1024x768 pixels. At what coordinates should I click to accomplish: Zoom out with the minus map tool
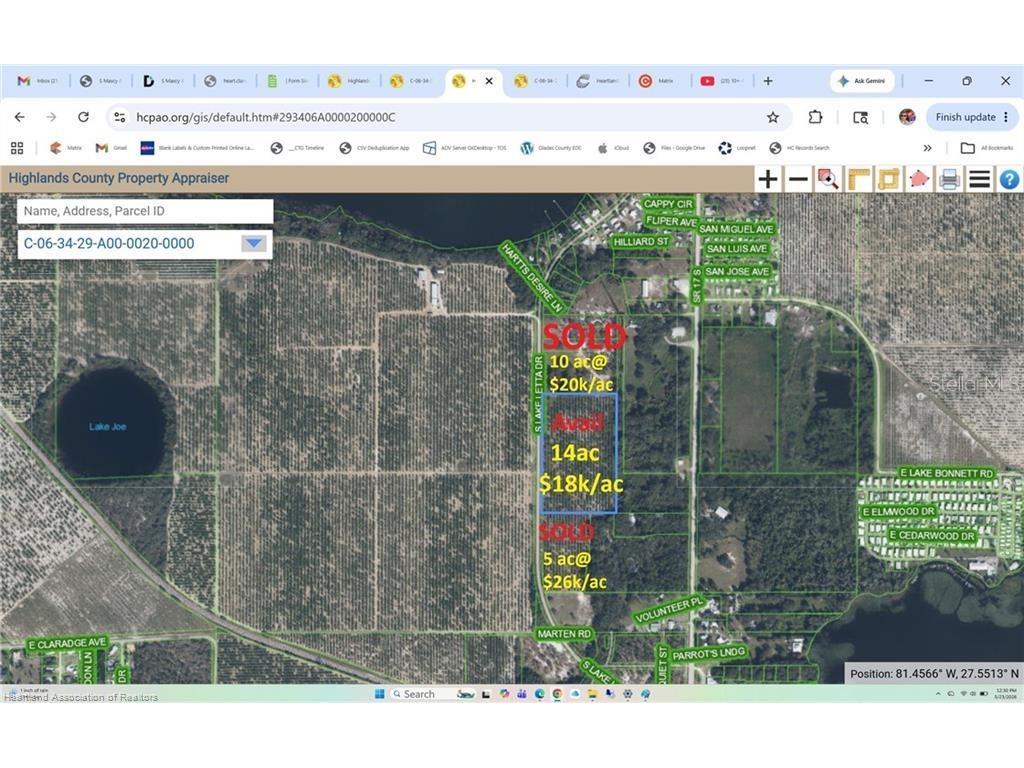click(798, 179)
